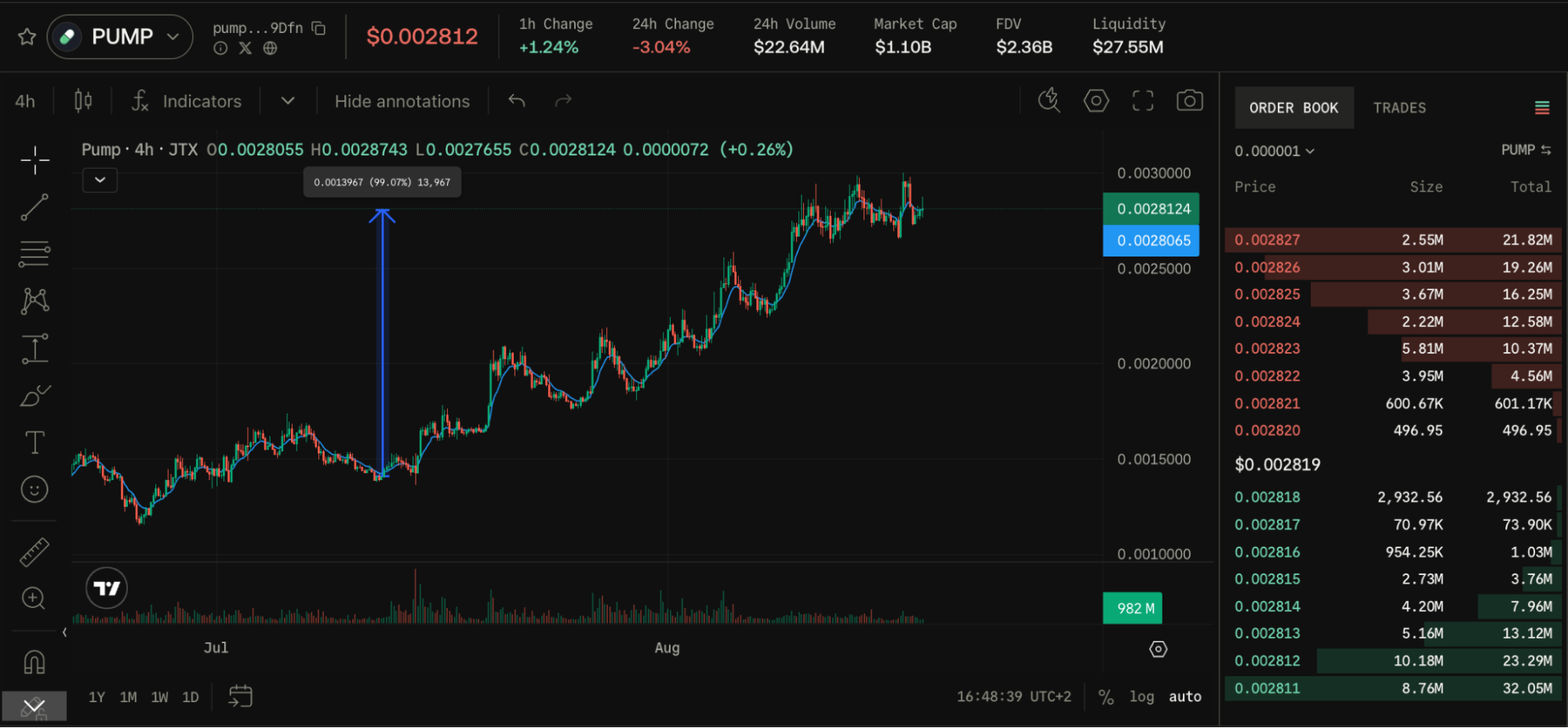Screen dimensions: 1568x728
Task: Undo the last chart action
Action: [516, 101]
